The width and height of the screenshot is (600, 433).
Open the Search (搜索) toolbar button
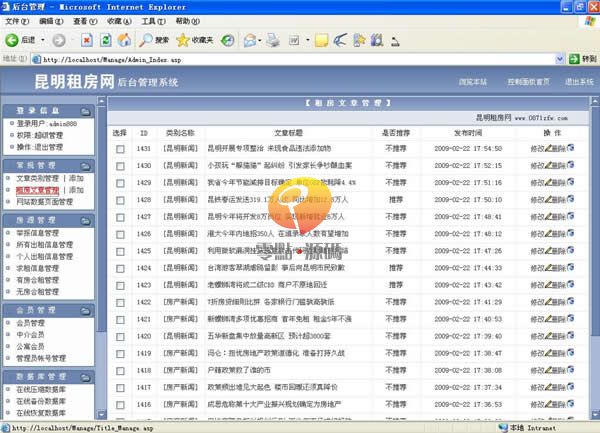(154, 40)
